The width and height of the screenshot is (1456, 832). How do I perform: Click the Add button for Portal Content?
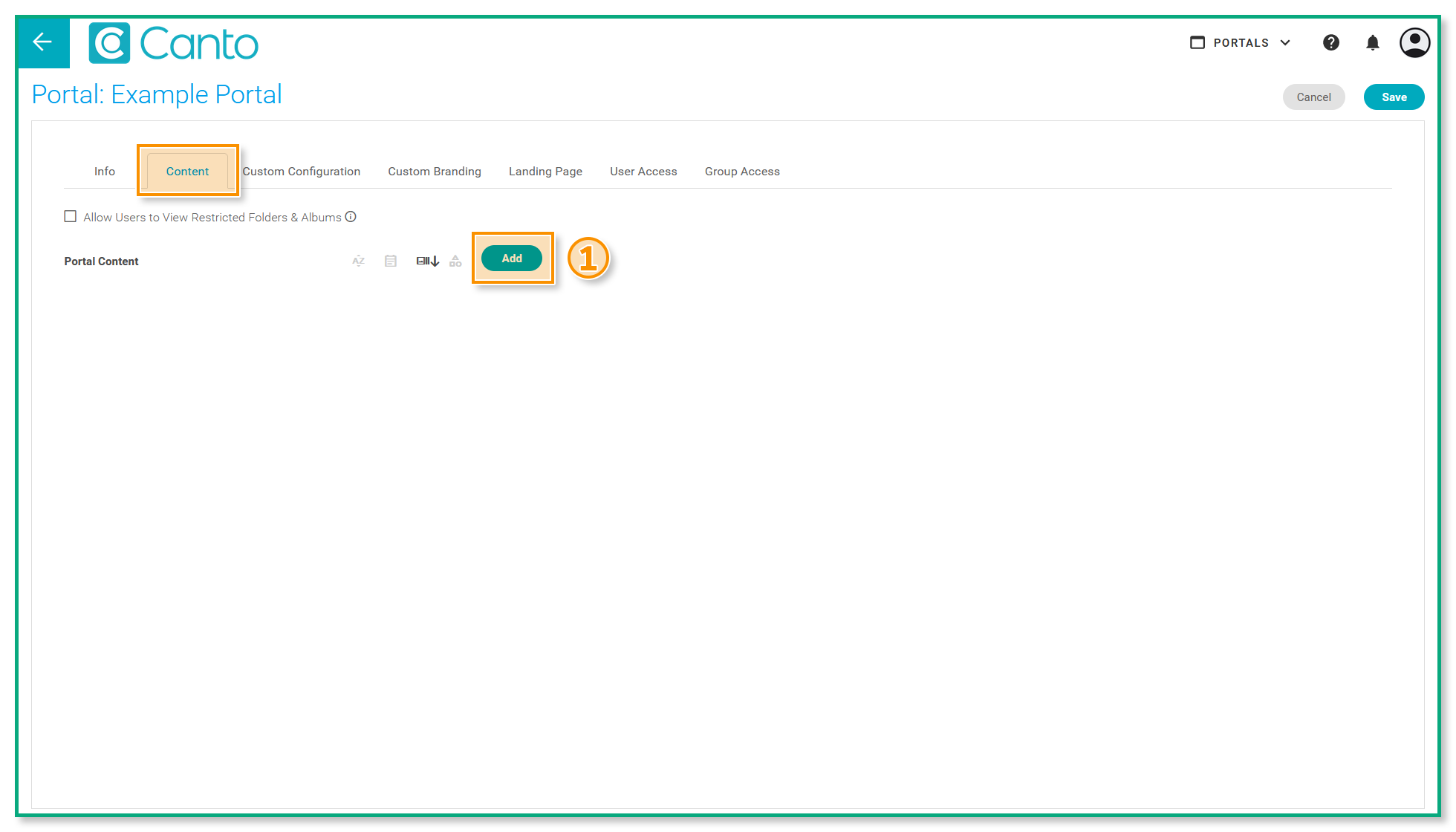(512, 258)
